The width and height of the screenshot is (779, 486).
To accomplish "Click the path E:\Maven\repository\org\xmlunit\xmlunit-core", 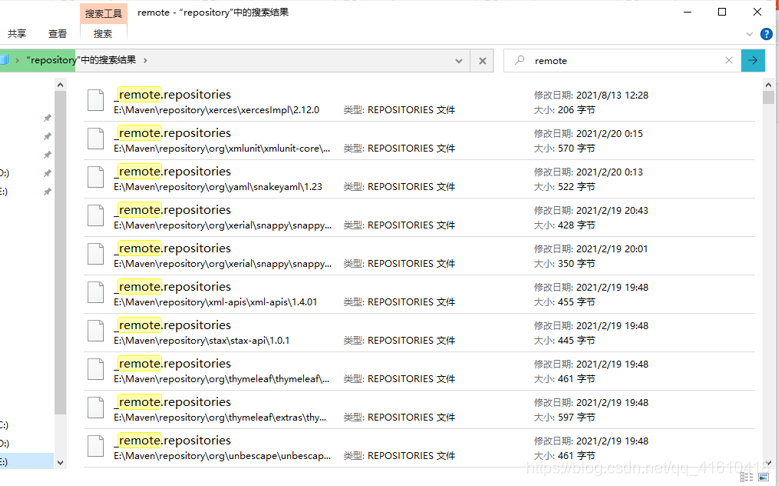I will 222,149.
